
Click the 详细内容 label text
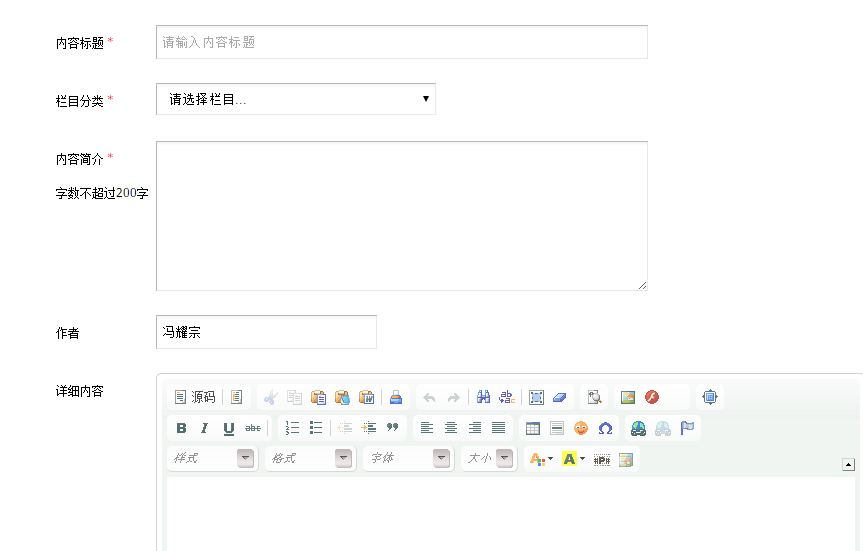pyautogui.click(x=80, y=391)
